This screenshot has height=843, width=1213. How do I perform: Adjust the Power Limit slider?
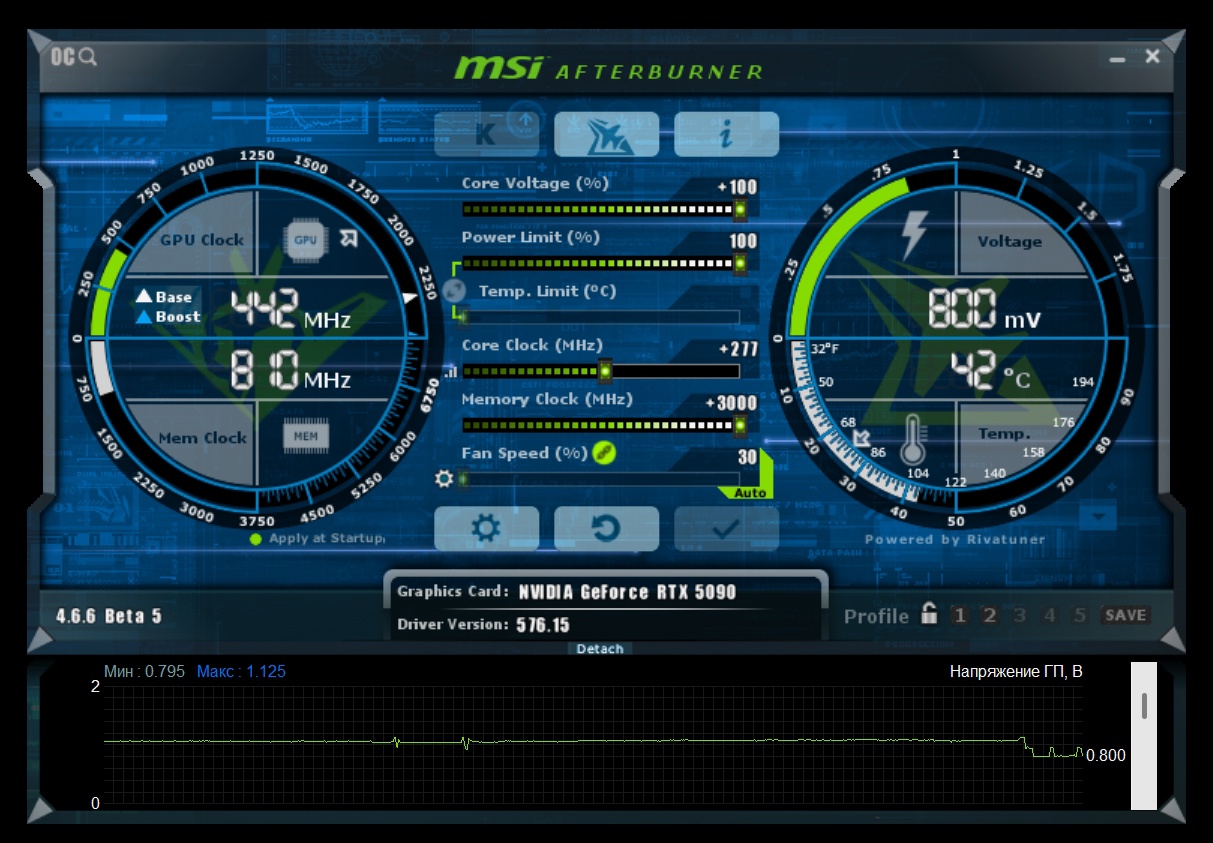(x=603, y=263)
